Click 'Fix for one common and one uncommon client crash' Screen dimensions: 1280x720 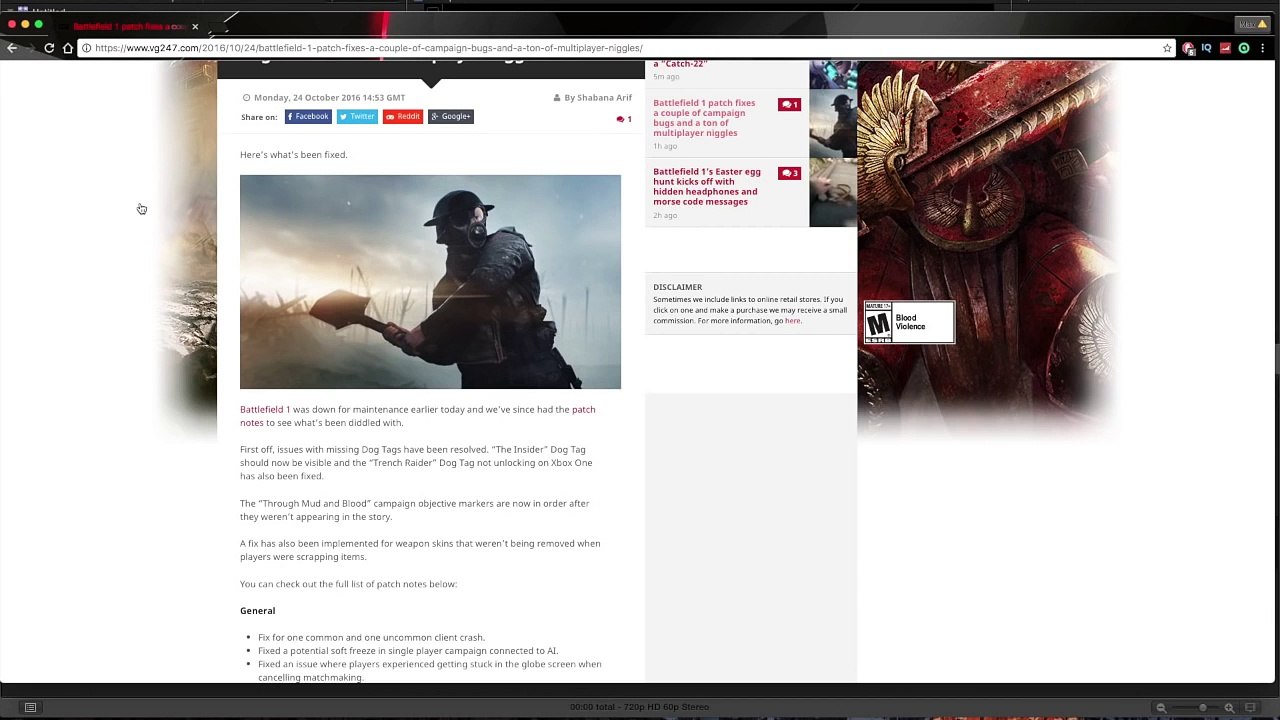tap(371, 638)
